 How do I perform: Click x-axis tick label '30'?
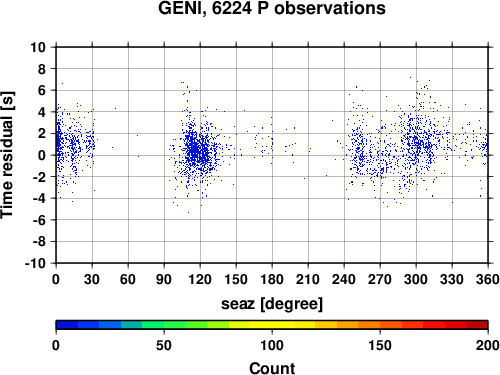tap(92, 279)
